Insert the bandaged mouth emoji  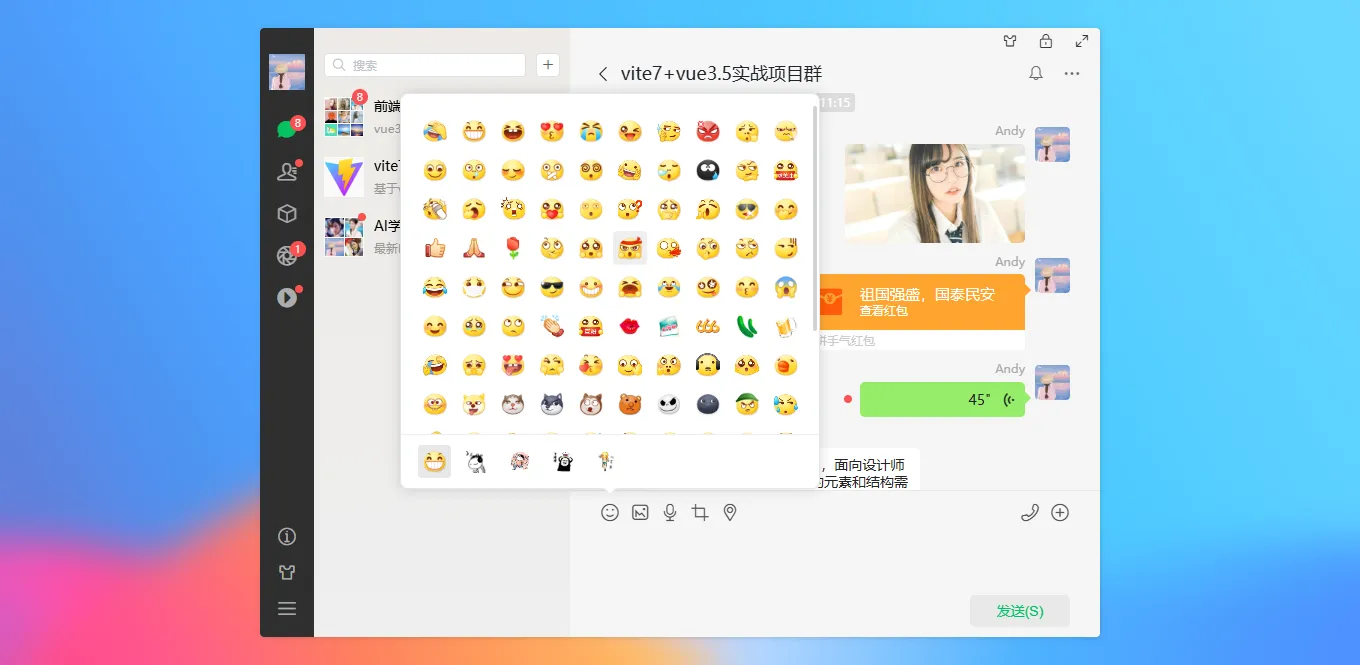pos(552,170)
